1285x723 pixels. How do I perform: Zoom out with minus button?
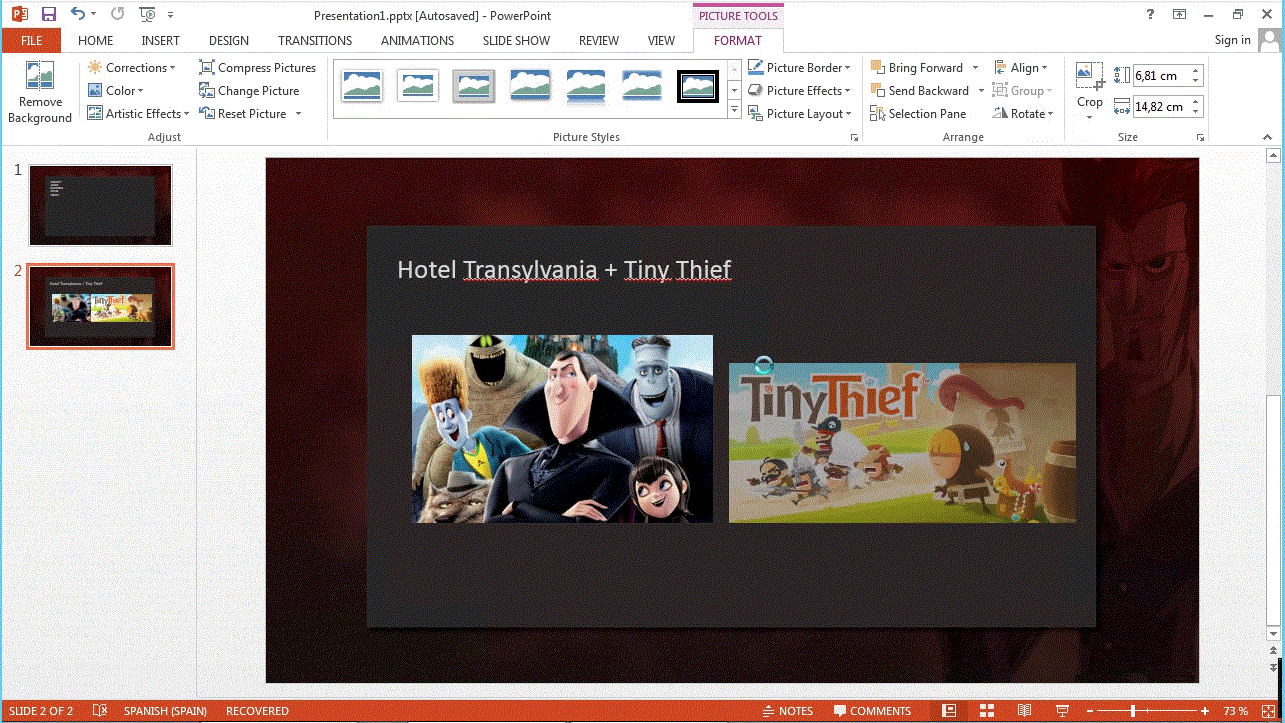(x=1091, y=711)
